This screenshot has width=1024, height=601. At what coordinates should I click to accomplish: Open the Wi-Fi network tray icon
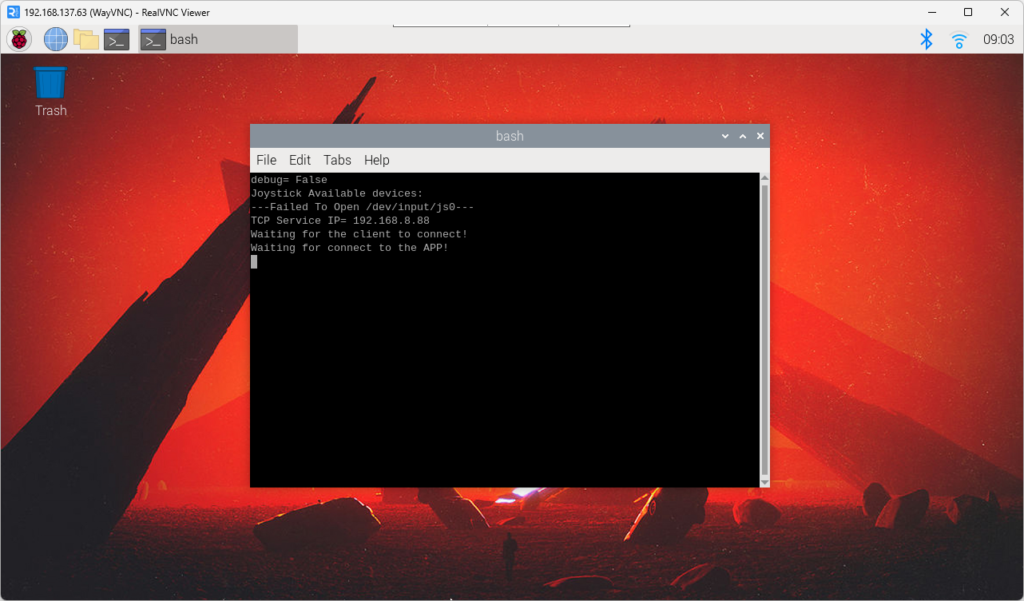(x=959, y=39)
